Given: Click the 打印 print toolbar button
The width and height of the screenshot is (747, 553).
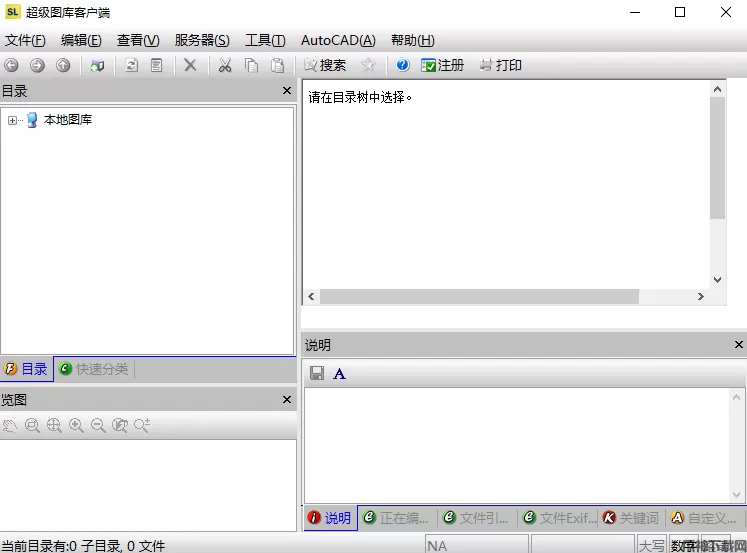Looking at the screenshot, I should [x=500, y=65].
